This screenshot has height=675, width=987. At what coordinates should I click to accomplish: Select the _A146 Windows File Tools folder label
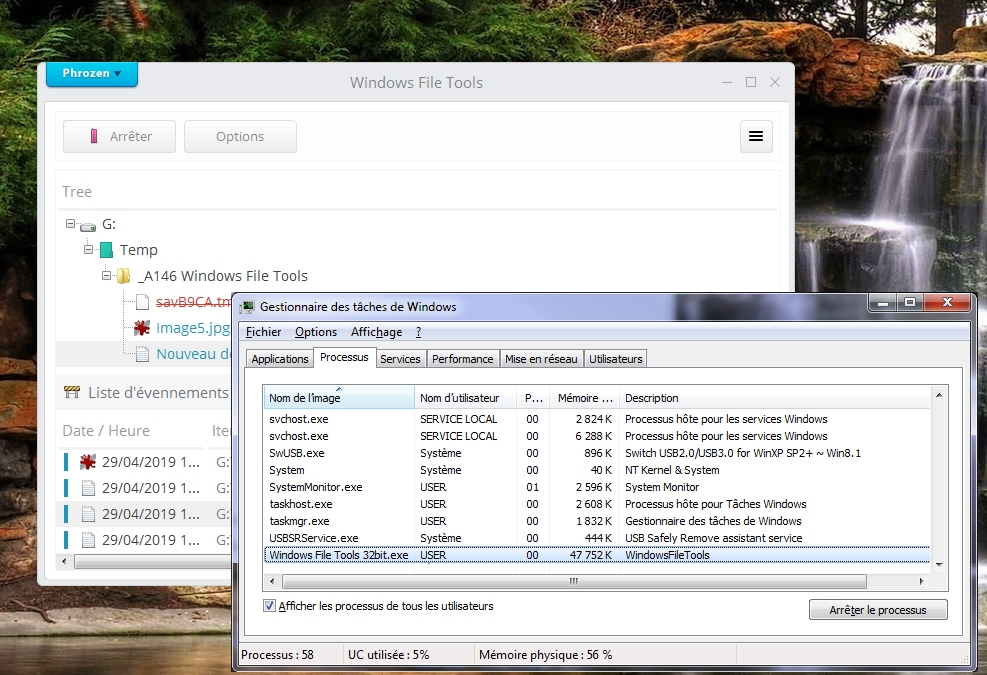[x=223, y=276]
